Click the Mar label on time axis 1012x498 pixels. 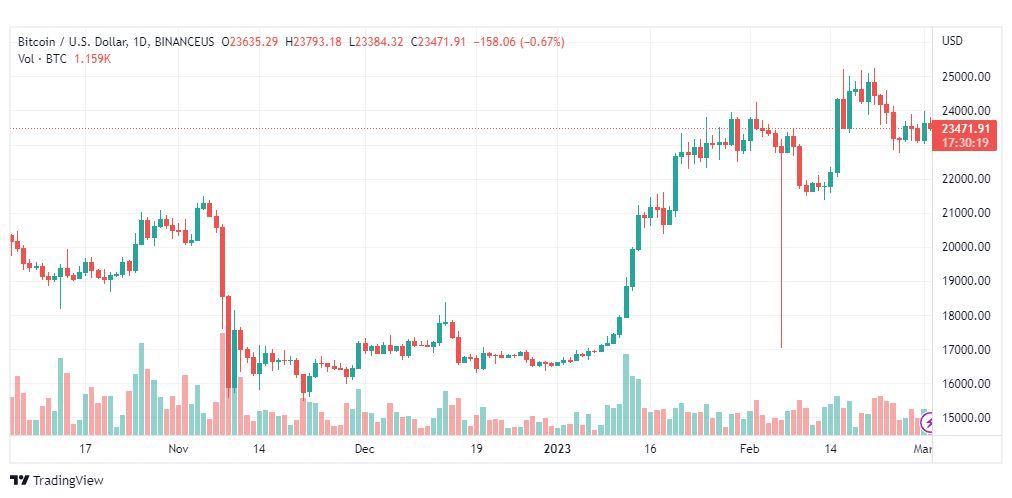point(924,449)
